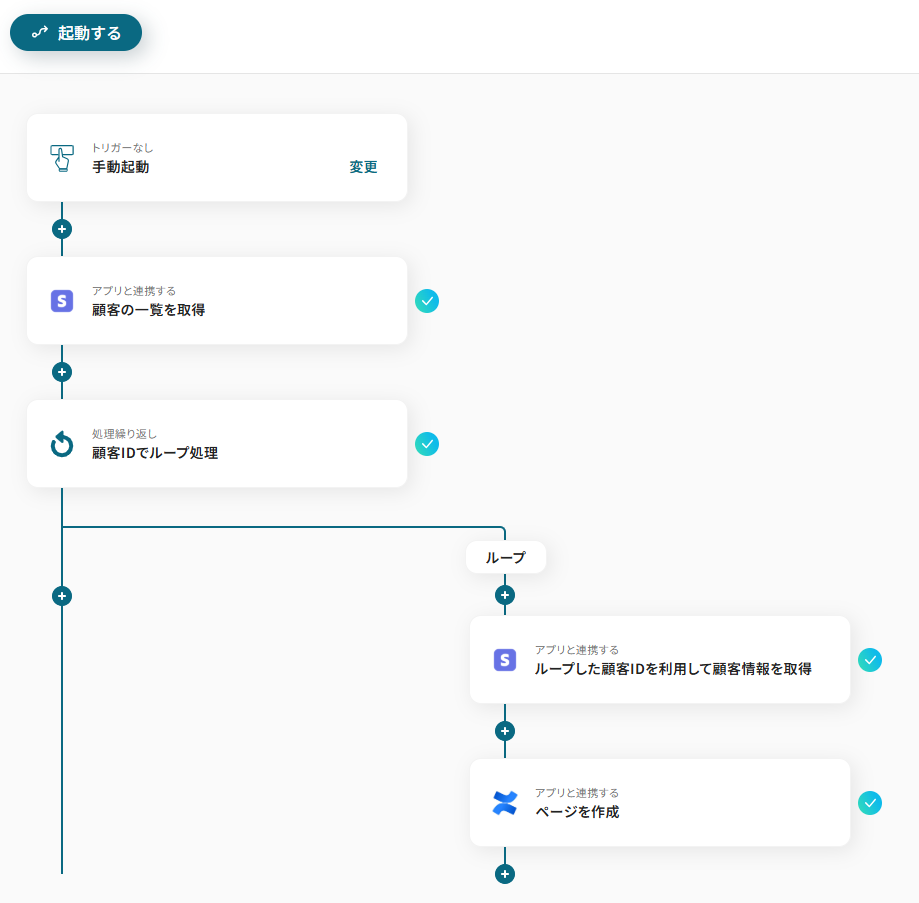Click the 起動する launch button
The width and height of the screenshot is (919, 903).
pyautogui.click(x=76, y=33)
